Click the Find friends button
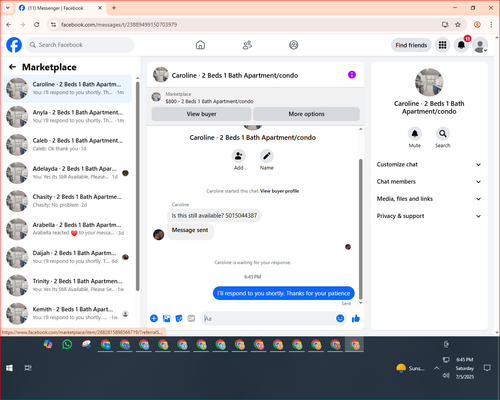This screenshot has height=400, width=500. (411, 45)
